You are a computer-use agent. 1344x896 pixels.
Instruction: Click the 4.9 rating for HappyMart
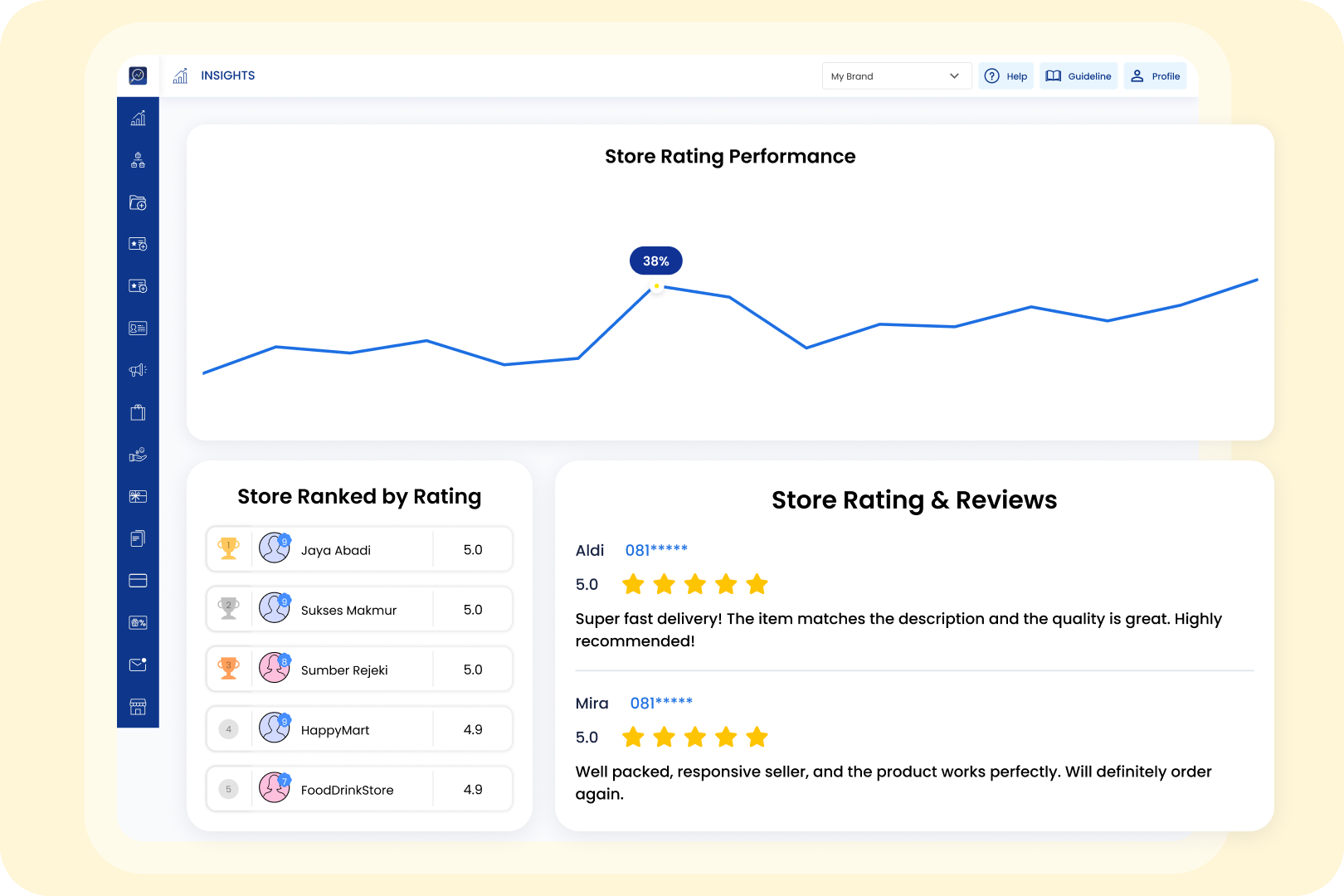tap(473, 729)
